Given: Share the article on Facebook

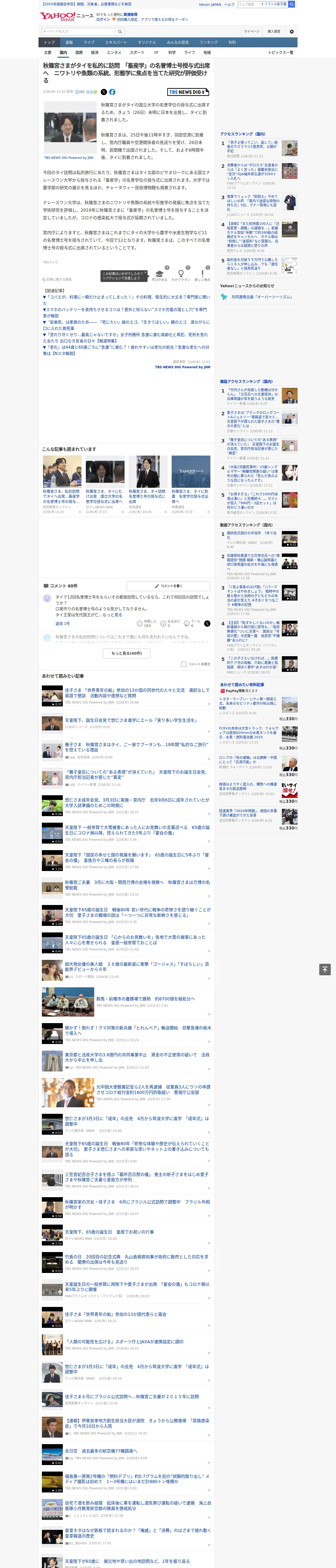Looking at the screenshot, I should click(x=112, y=92).
